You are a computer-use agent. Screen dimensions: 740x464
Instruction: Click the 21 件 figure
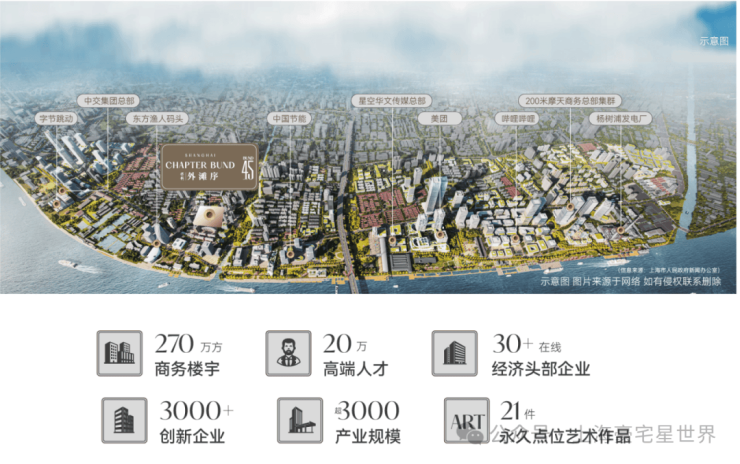(x=518, y=411)
